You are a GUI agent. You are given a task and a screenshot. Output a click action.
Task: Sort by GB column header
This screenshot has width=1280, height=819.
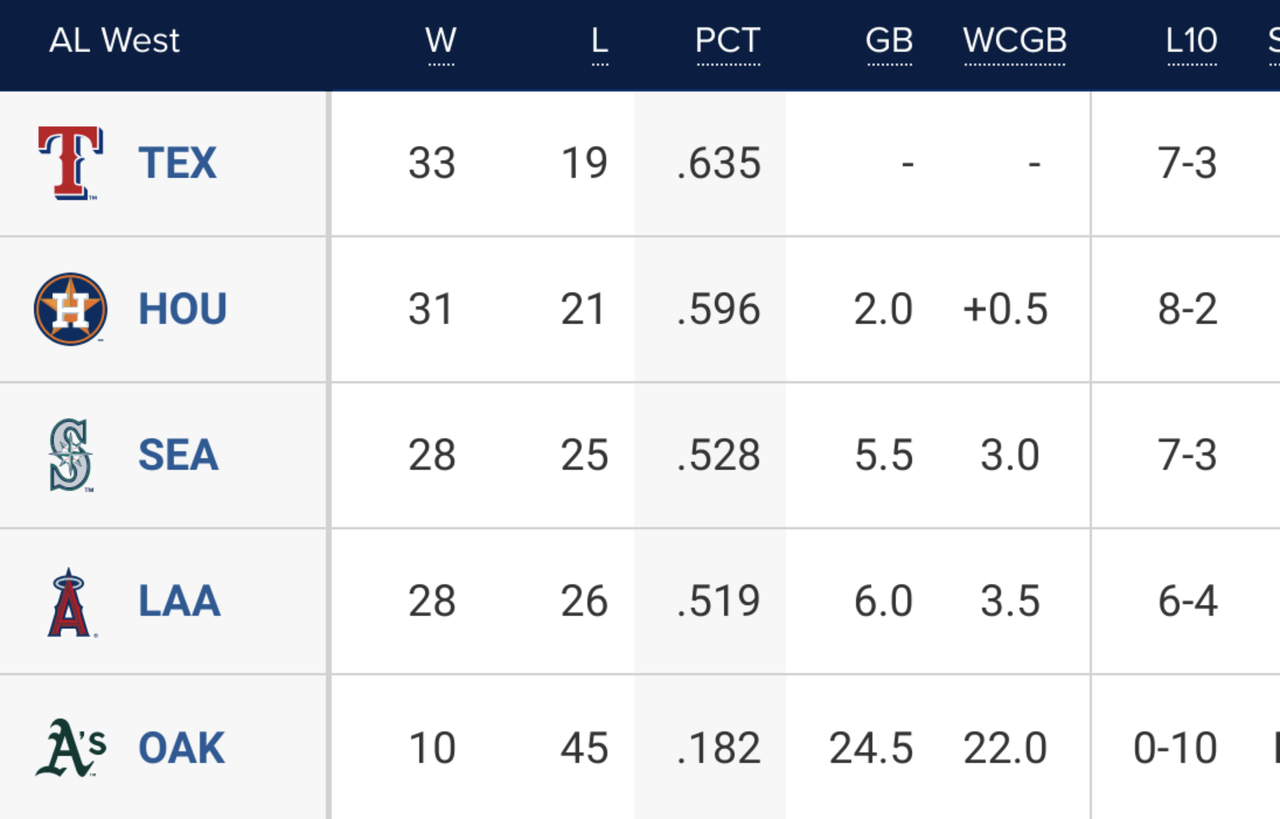click(889, 41)
